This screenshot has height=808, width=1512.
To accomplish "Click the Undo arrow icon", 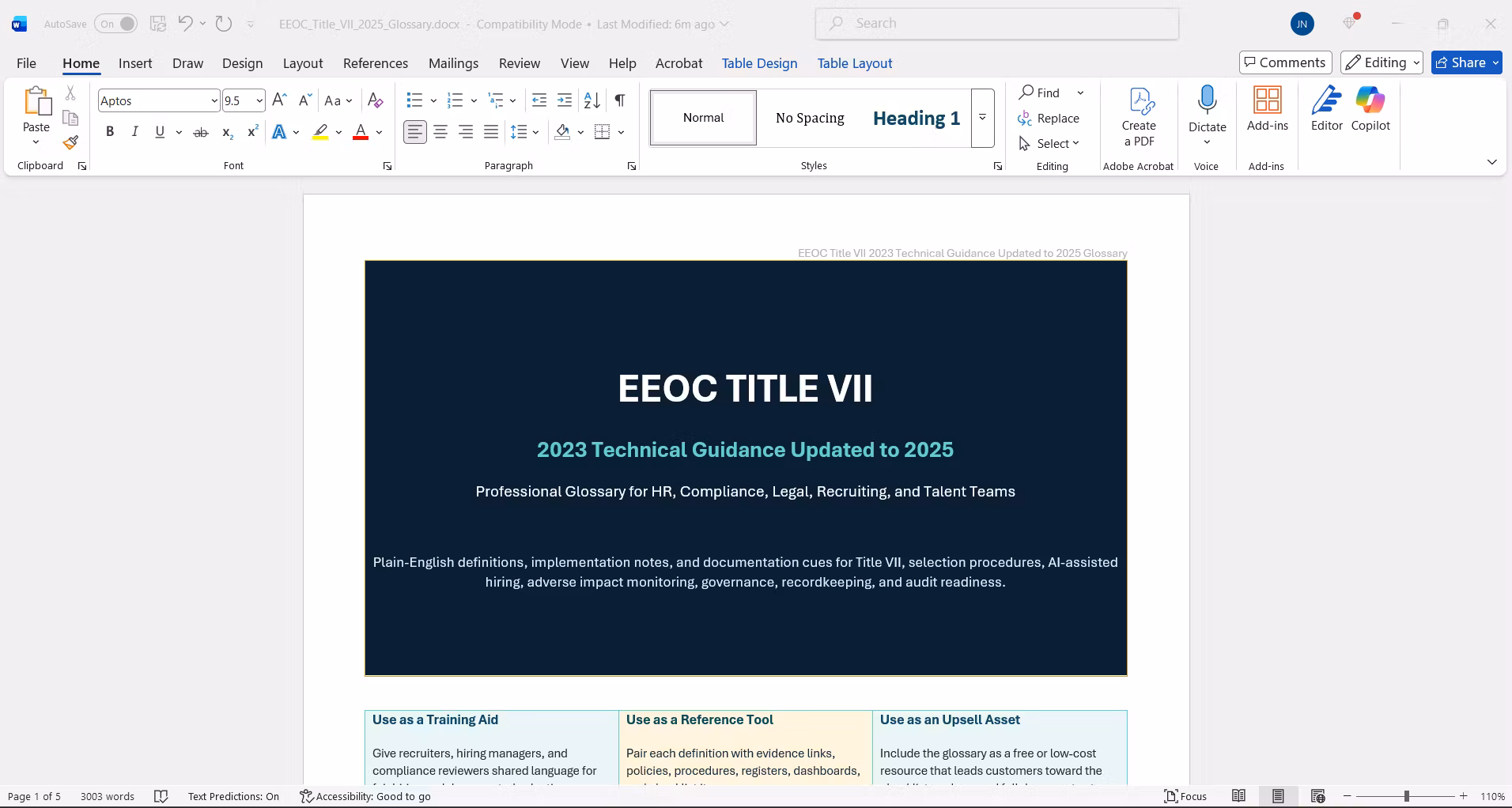I will point(185,24).
